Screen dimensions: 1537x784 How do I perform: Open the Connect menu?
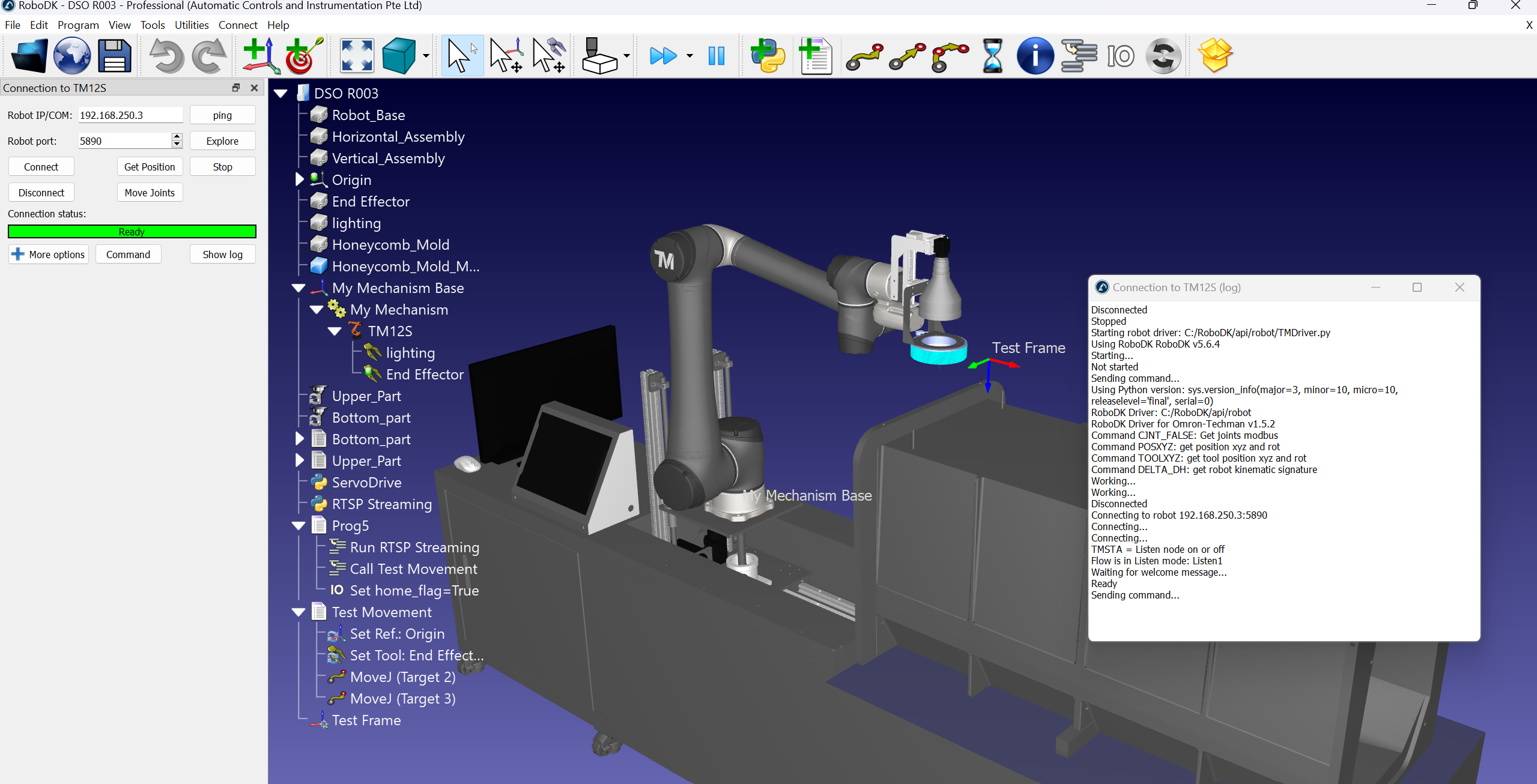point(237,25)
